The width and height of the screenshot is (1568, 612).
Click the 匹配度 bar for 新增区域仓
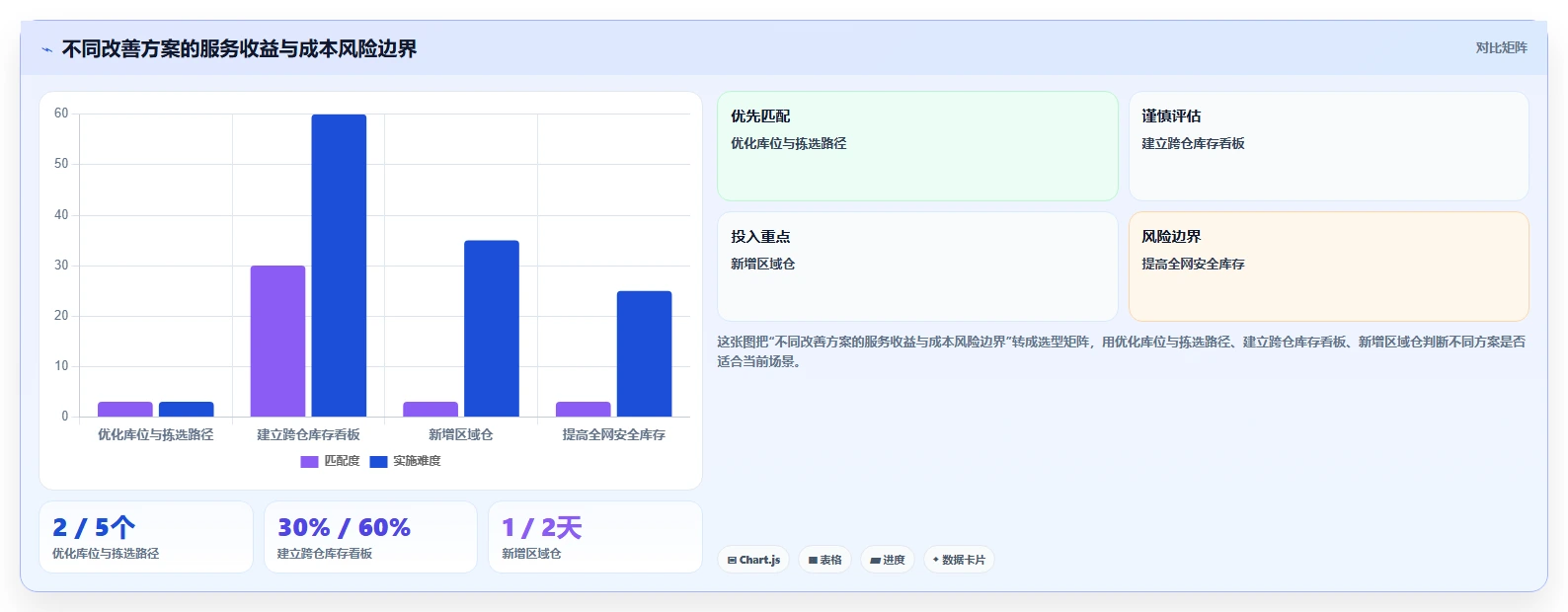point(431,410)
